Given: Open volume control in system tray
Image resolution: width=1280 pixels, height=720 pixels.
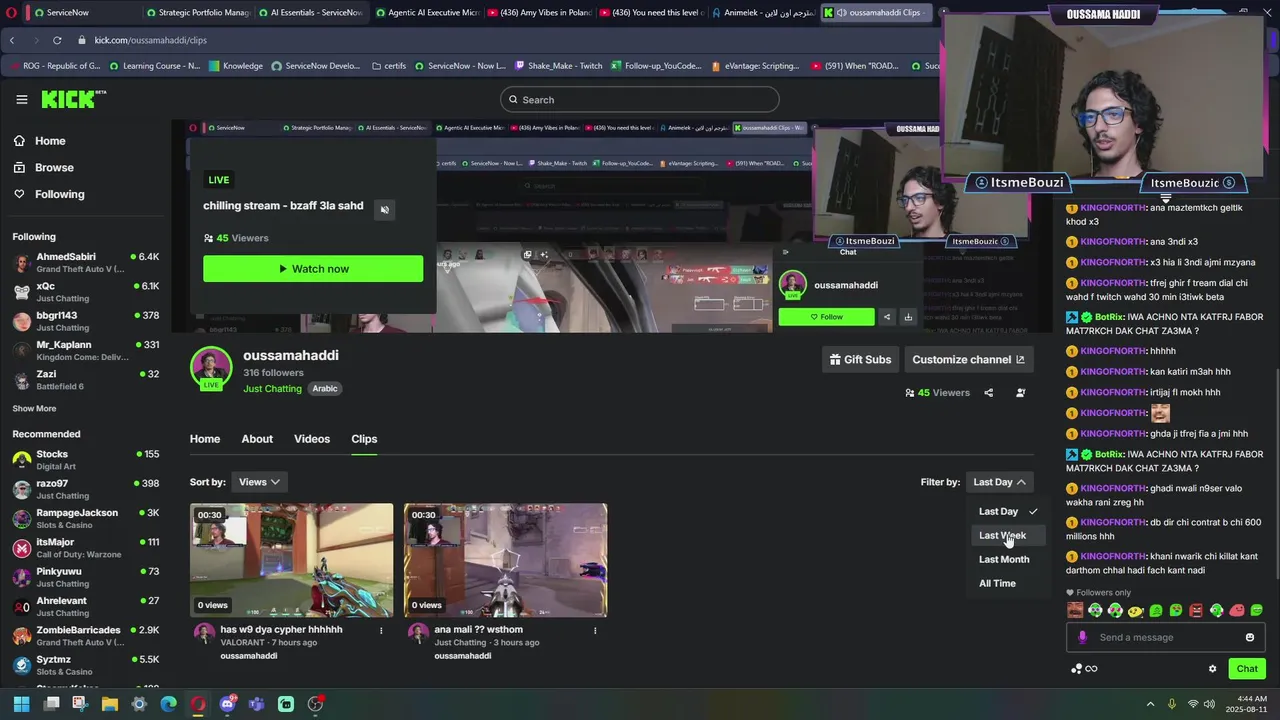Looking at the screenshot, I should (1208, 704).
